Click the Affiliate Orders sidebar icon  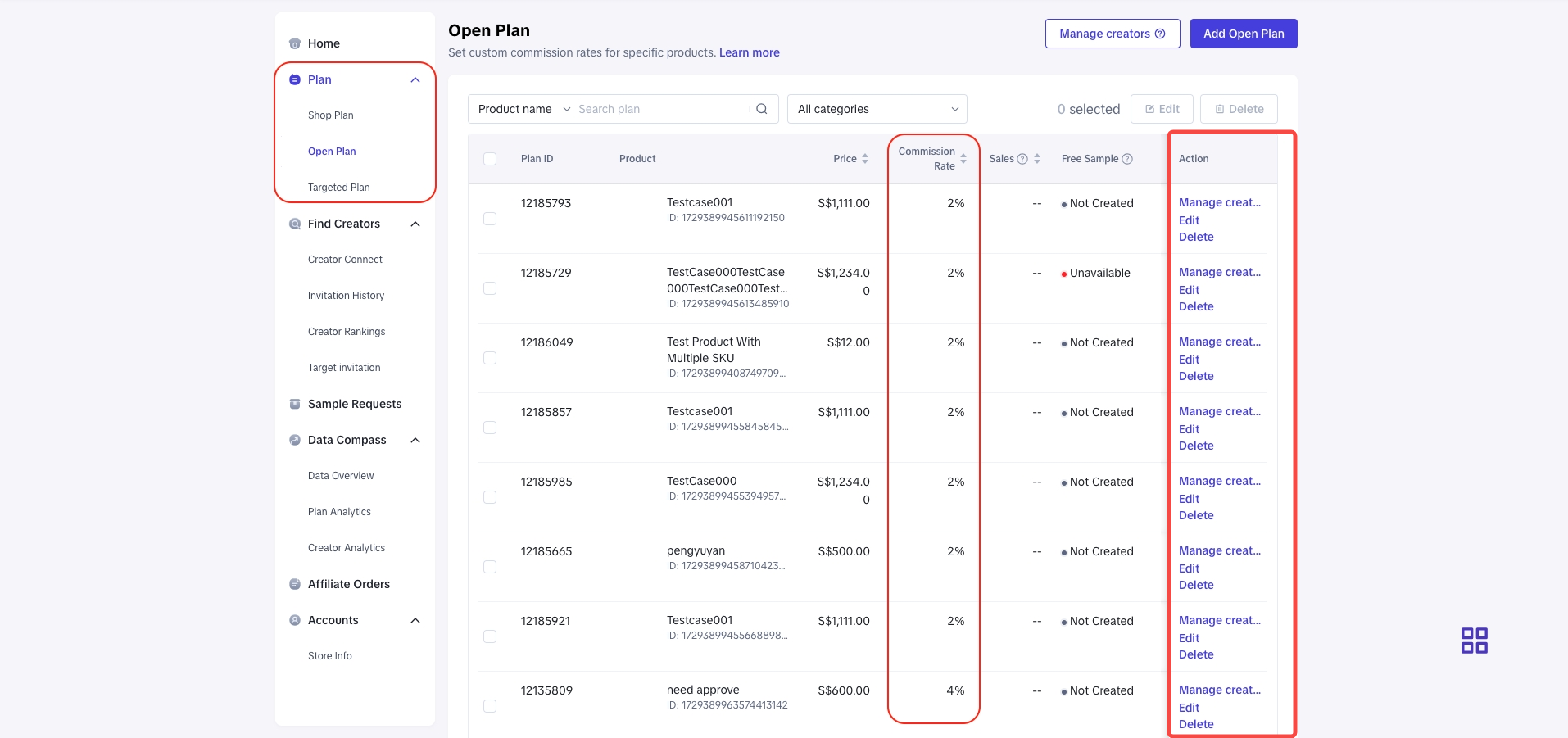(x=295, y=584)
